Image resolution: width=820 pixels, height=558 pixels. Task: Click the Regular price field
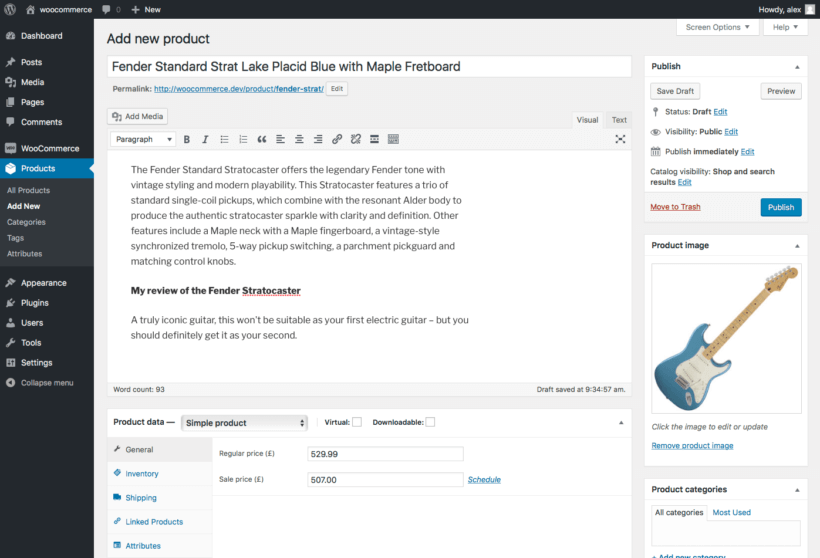pyautogui.click(x=385, y=454)
